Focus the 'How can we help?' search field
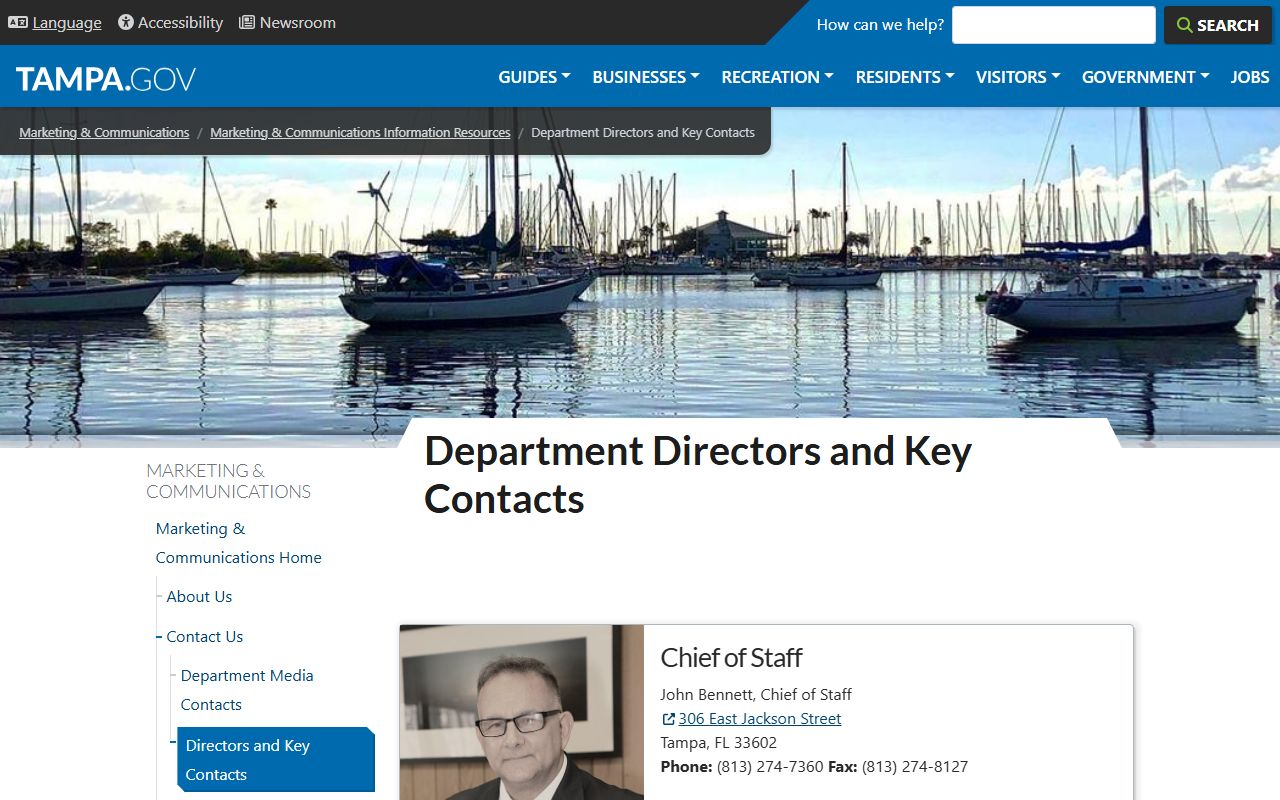1280x800 pixels. pos(1053,25)
